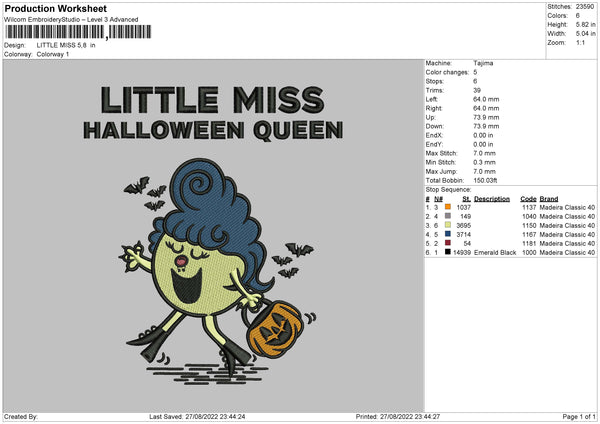Click the 'Page 1 of 1' indicator

[x=579, y=417]
